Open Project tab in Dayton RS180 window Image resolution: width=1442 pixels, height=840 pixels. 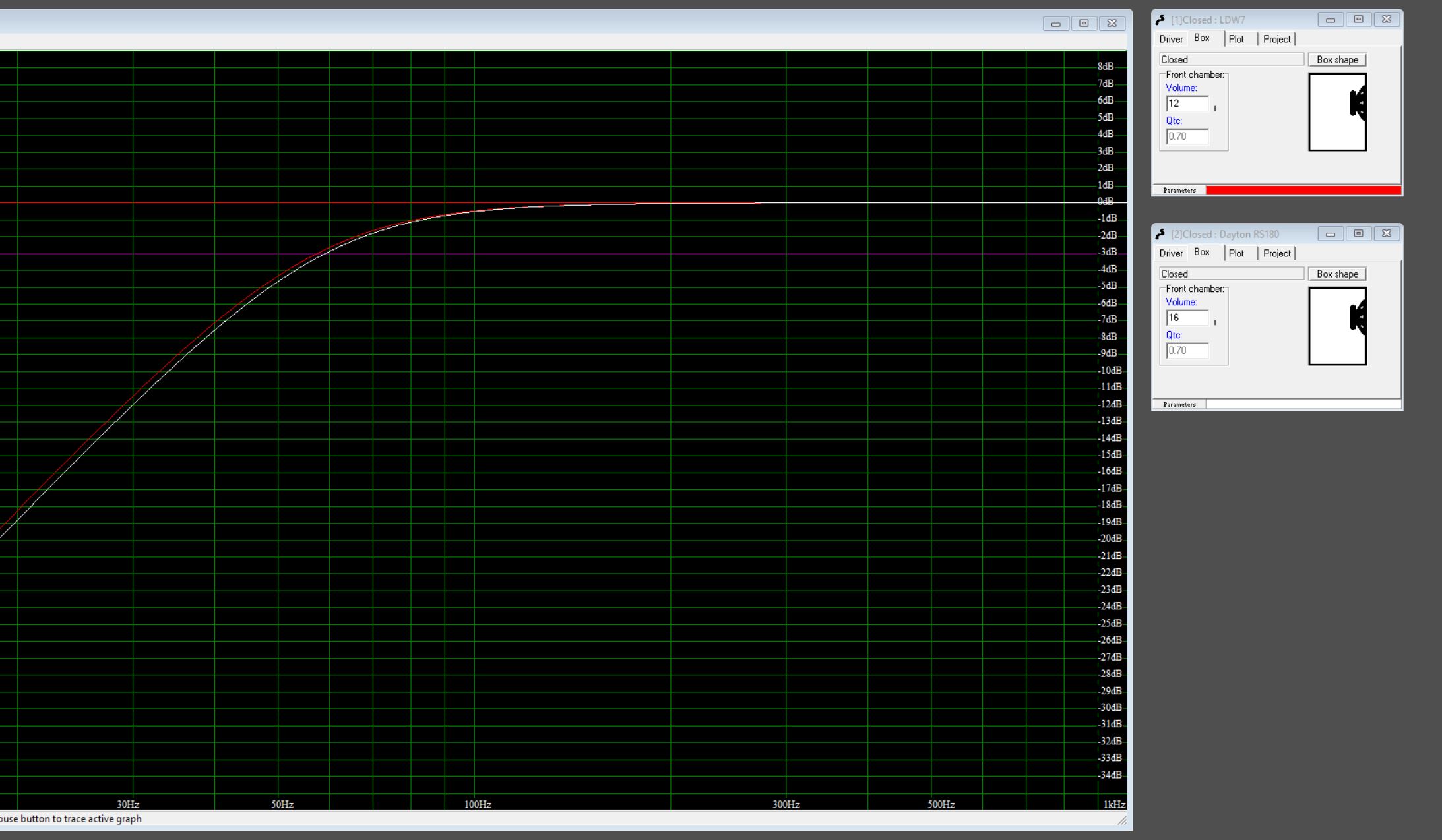tap(1276, 253)
